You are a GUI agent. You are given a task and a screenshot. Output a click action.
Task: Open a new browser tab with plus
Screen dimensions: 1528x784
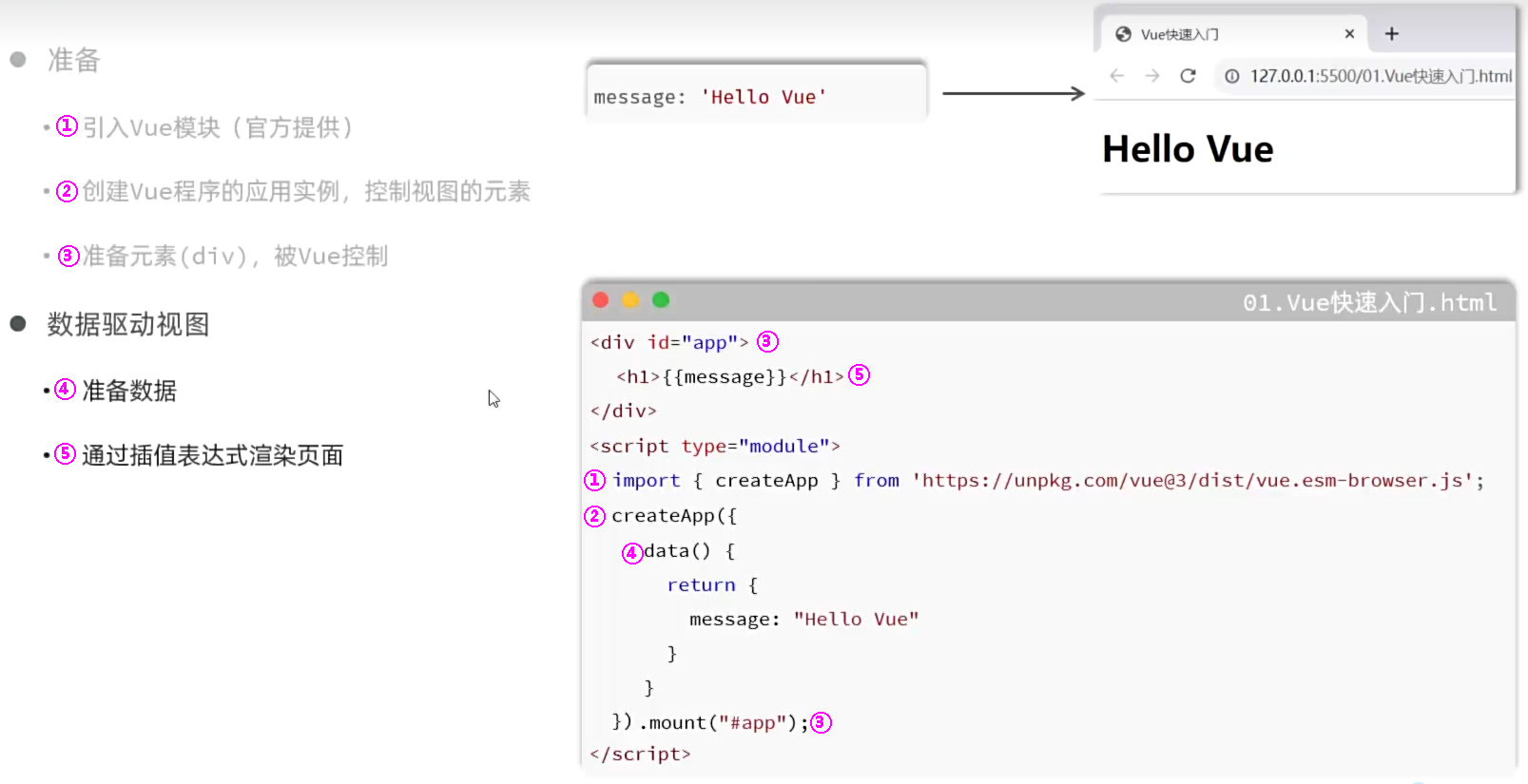1391,34
